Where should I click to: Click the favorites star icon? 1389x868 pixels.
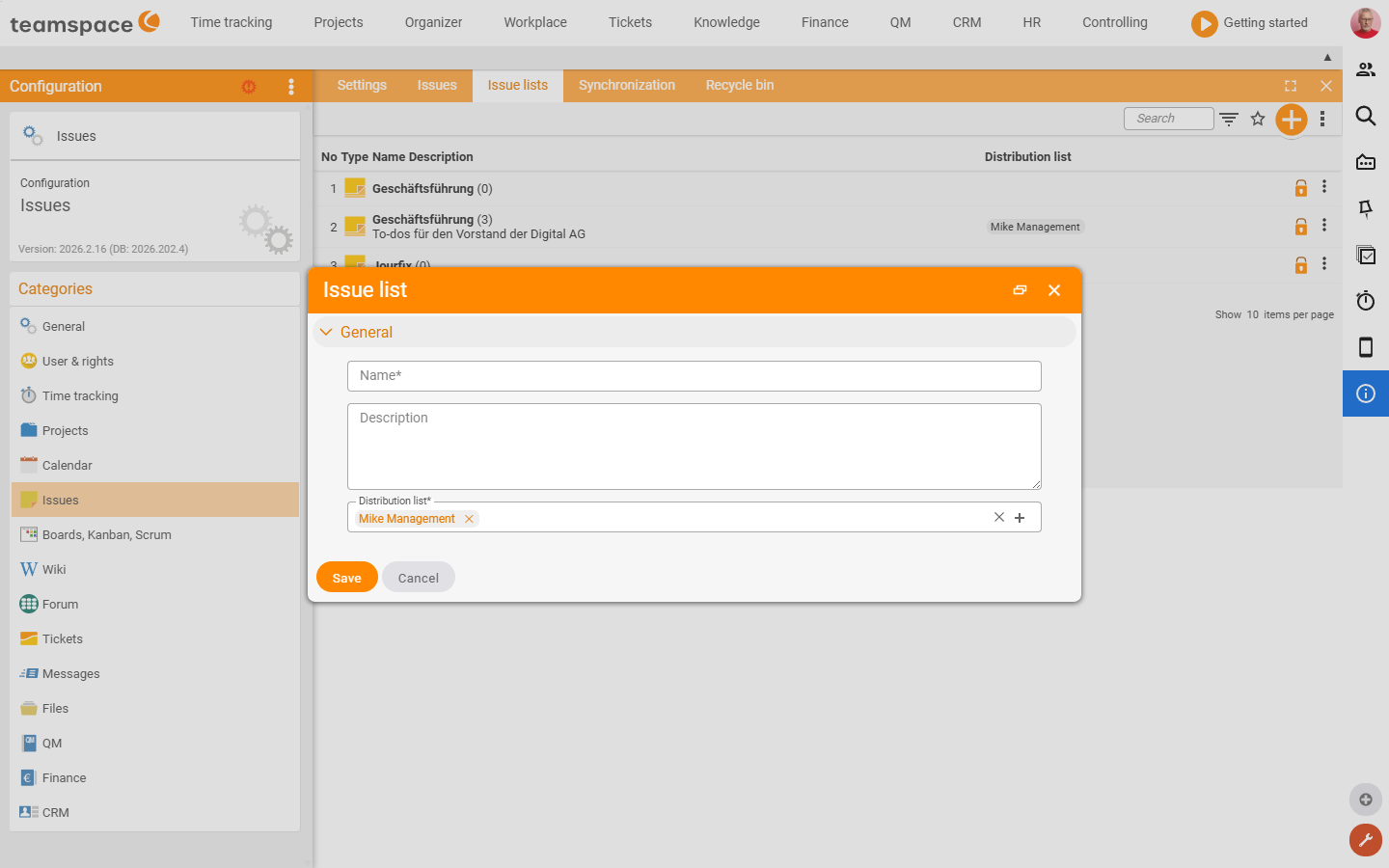[1258, 119]
